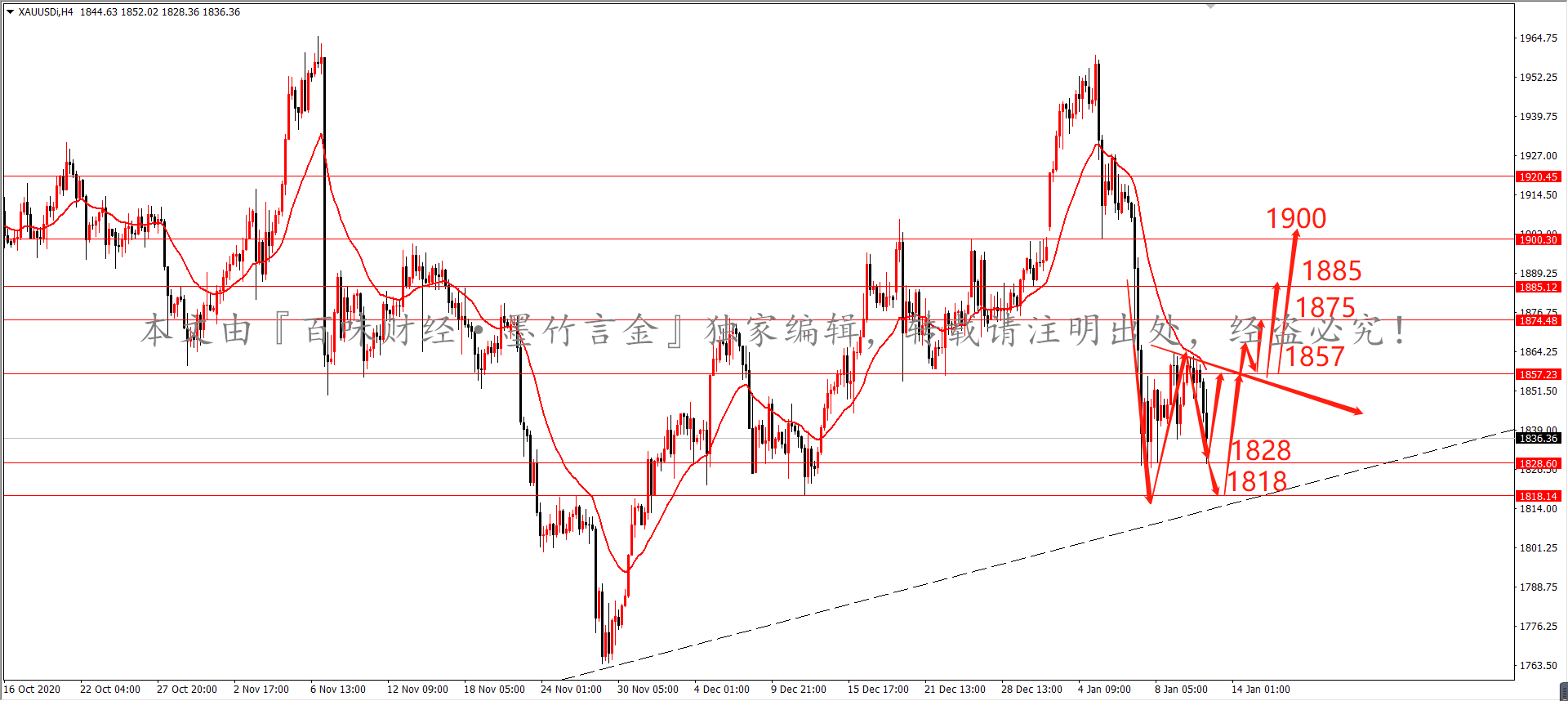Click the chart shift triangle marker at the chart's top edge
This screenshot has height=701, width=1568.
point(1211,6)
